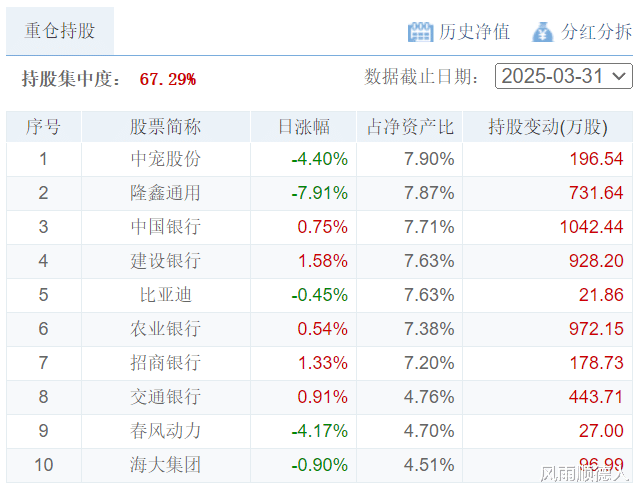Click row number 10
Screen dimensions: 639x495
tap(44, 465)
